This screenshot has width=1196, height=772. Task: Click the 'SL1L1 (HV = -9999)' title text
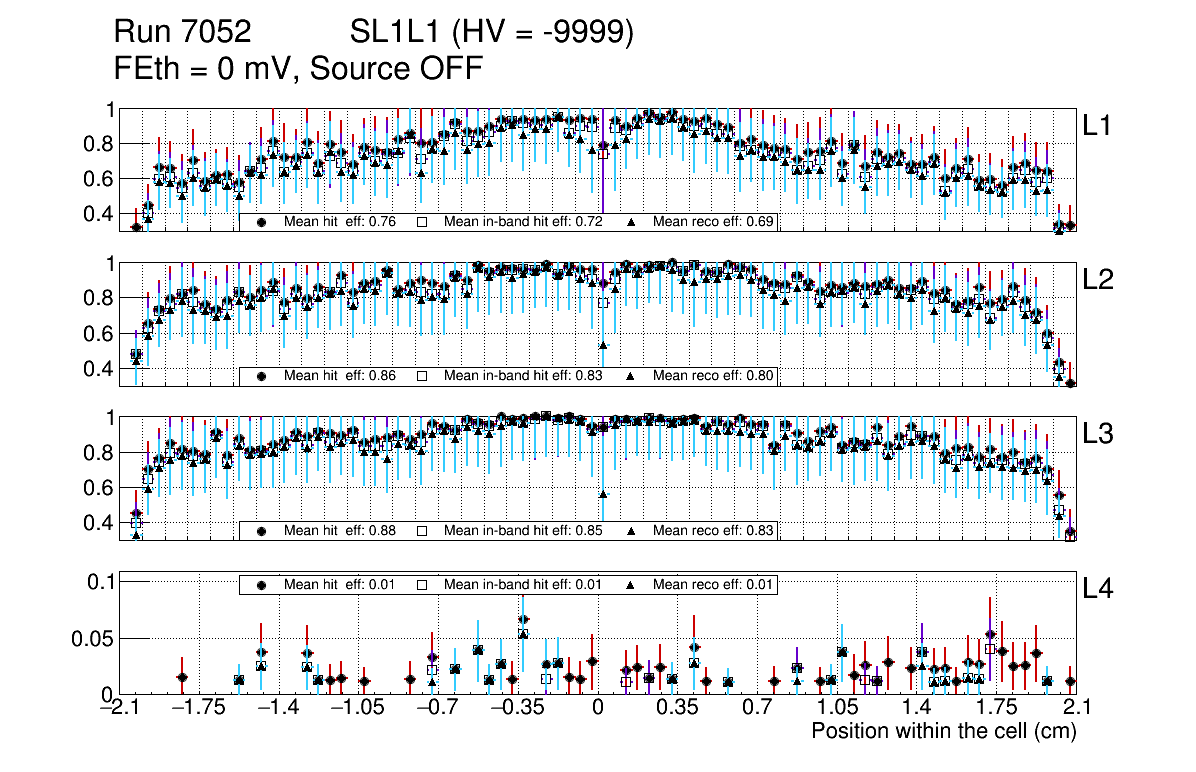(492, 34)
